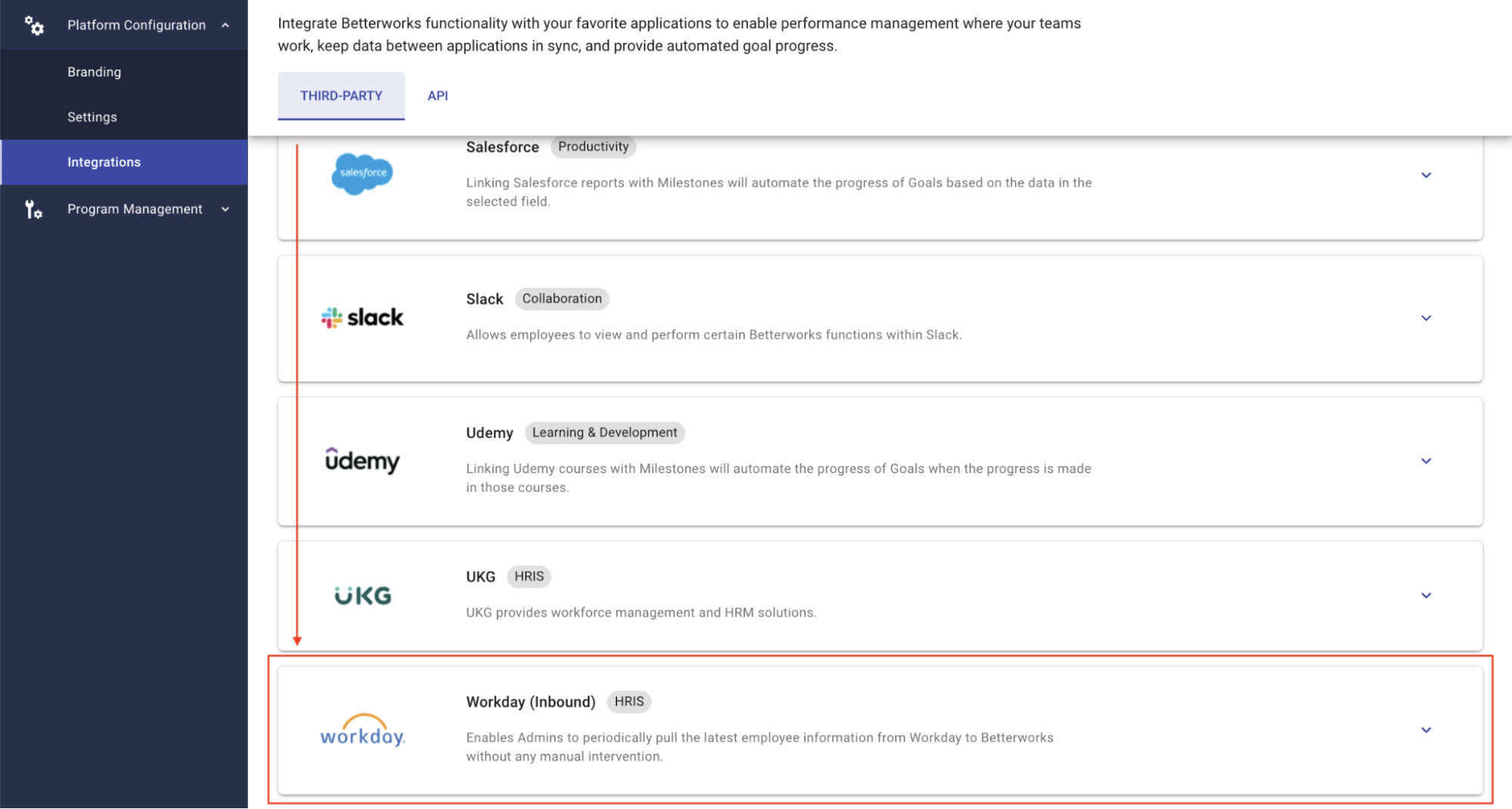Image resolution: width=1512 pixels, height=809 pixels.
Task: Expand the Program Management menu
Action: click(225, 209)
